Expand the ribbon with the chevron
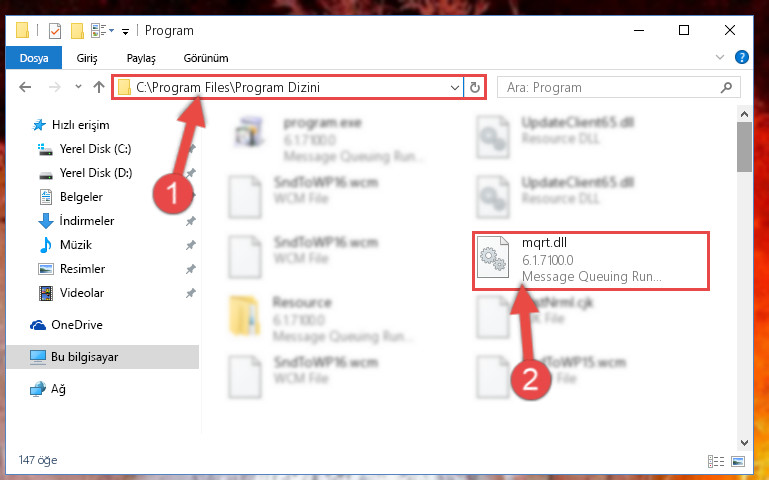The width and height of the screenshot is (769, 480). [719, 57]
